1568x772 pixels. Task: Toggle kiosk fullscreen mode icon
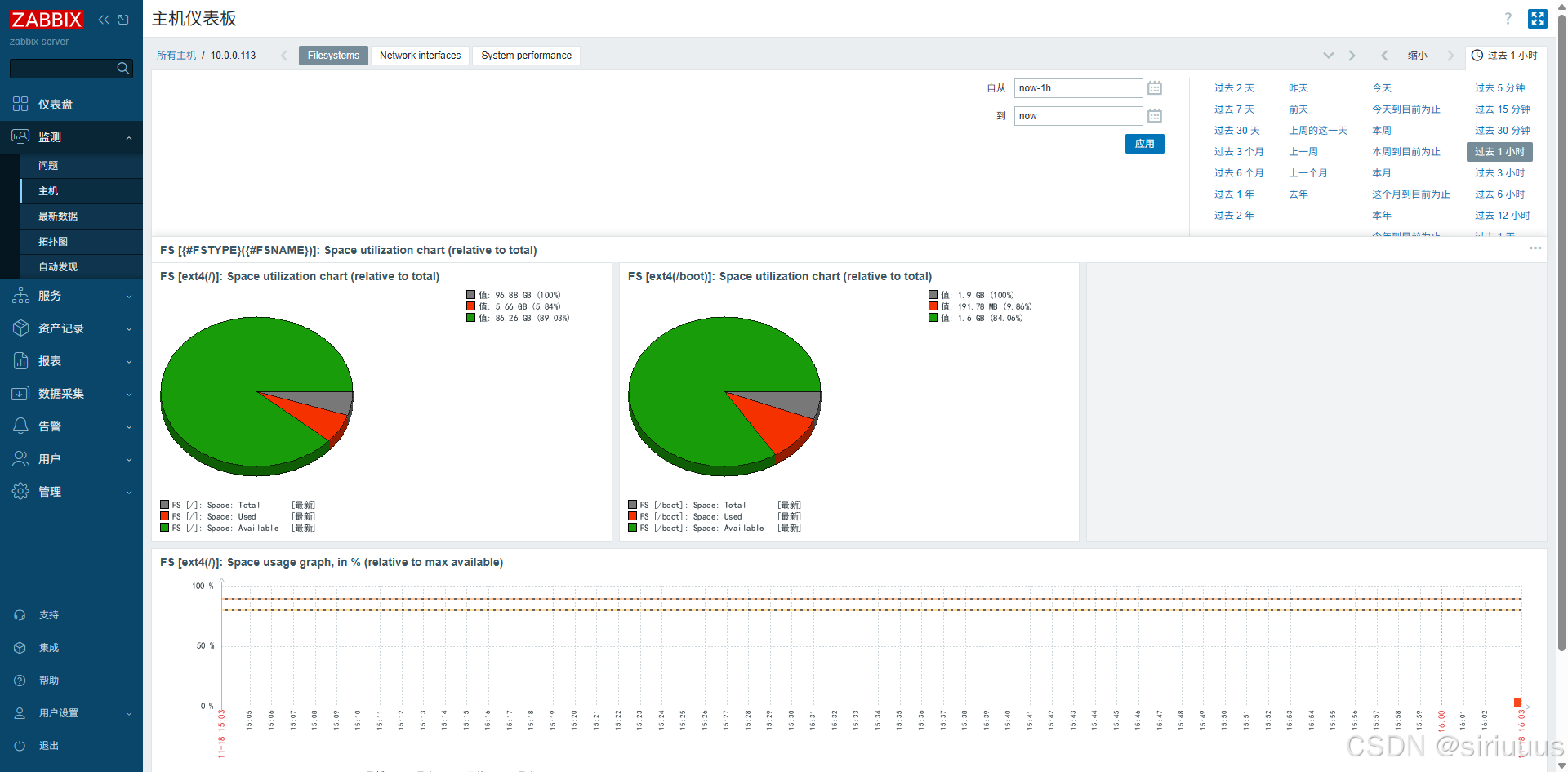(1538, 19)
